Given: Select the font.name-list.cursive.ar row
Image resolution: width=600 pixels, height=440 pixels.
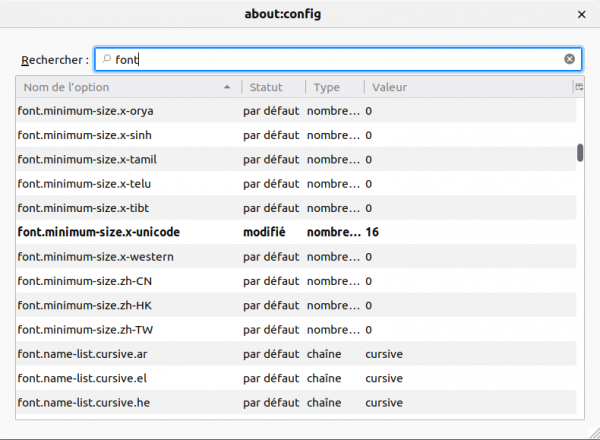Looking at the screenshot, I should click(83, 354).
